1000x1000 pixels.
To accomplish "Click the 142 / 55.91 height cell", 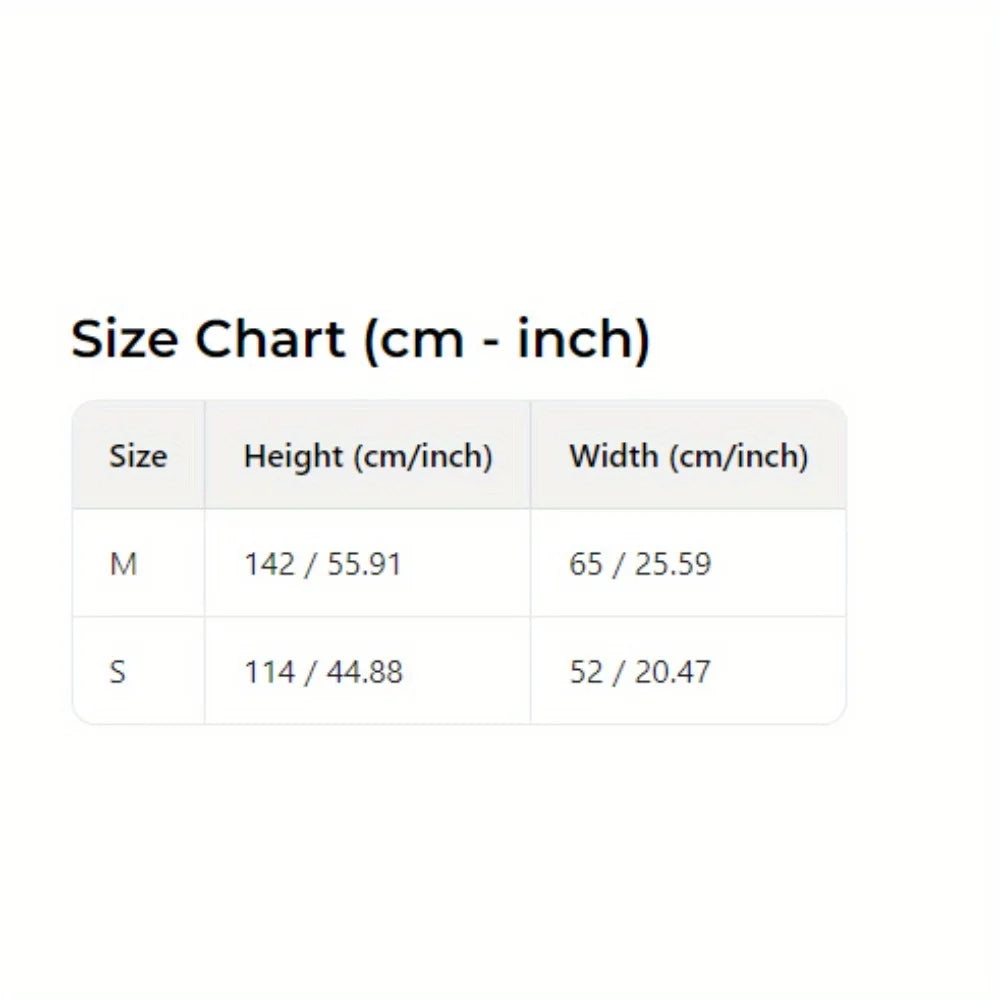I will 322,564.
